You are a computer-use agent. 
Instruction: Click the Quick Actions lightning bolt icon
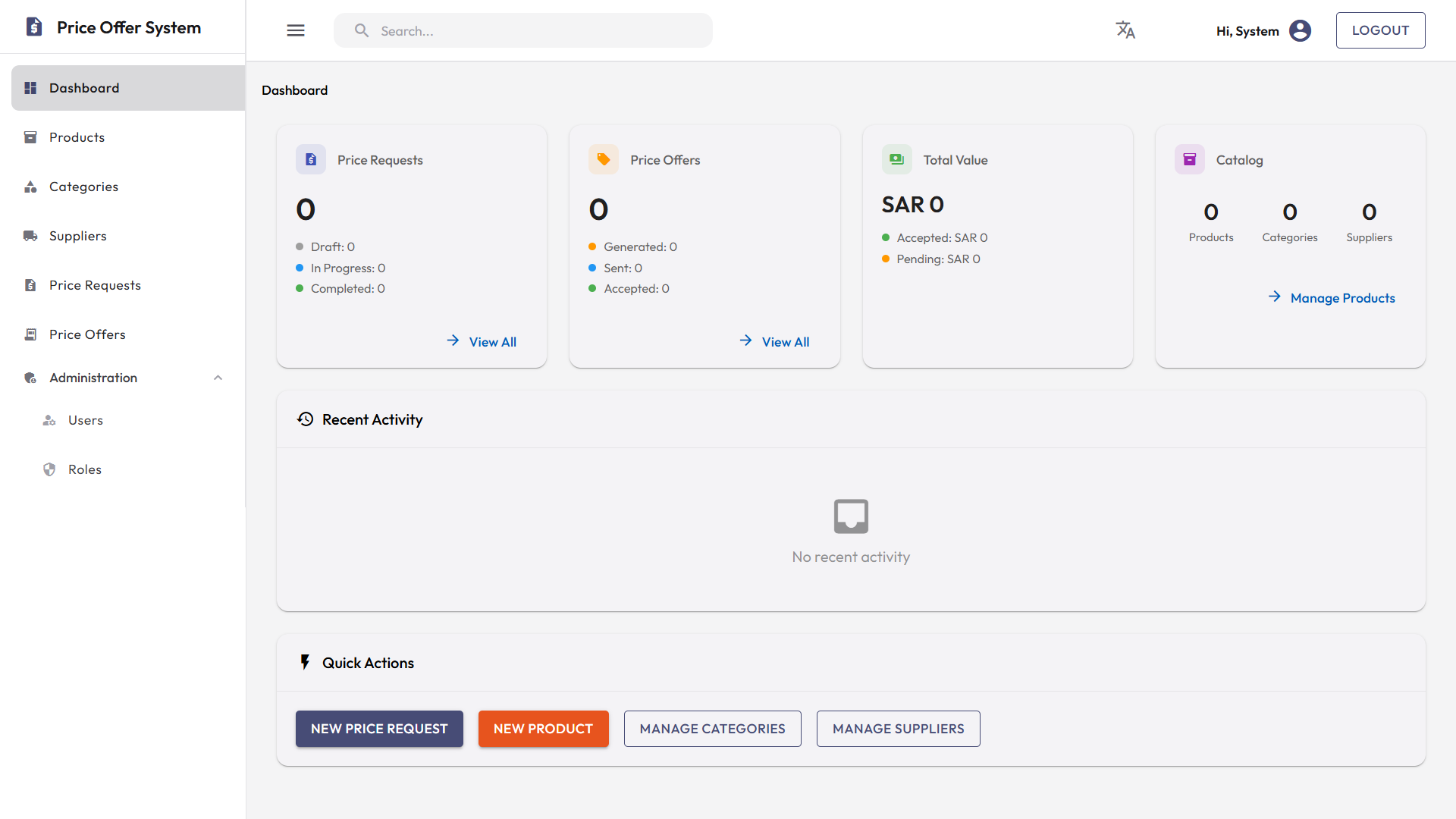(305, 661)
